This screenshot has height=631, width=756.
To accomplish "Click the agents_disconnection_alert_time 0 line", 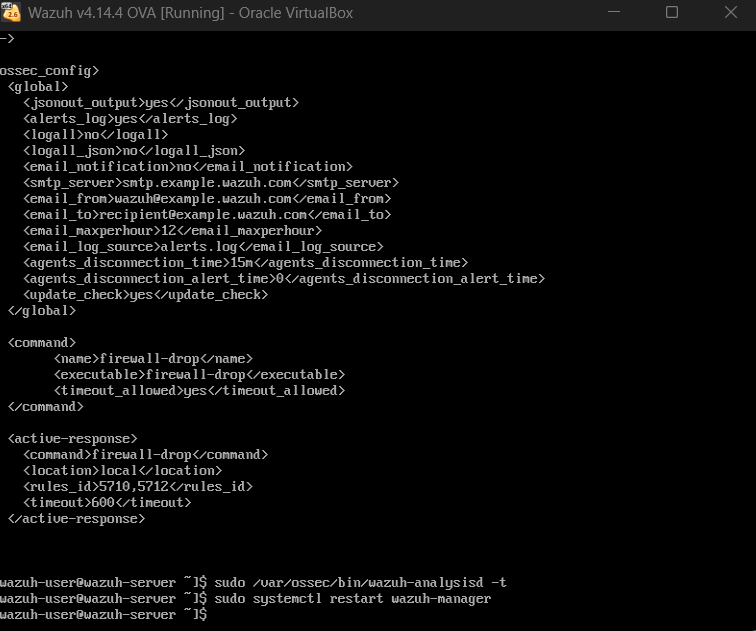I will pyautogui.click(x=284, y=279).
